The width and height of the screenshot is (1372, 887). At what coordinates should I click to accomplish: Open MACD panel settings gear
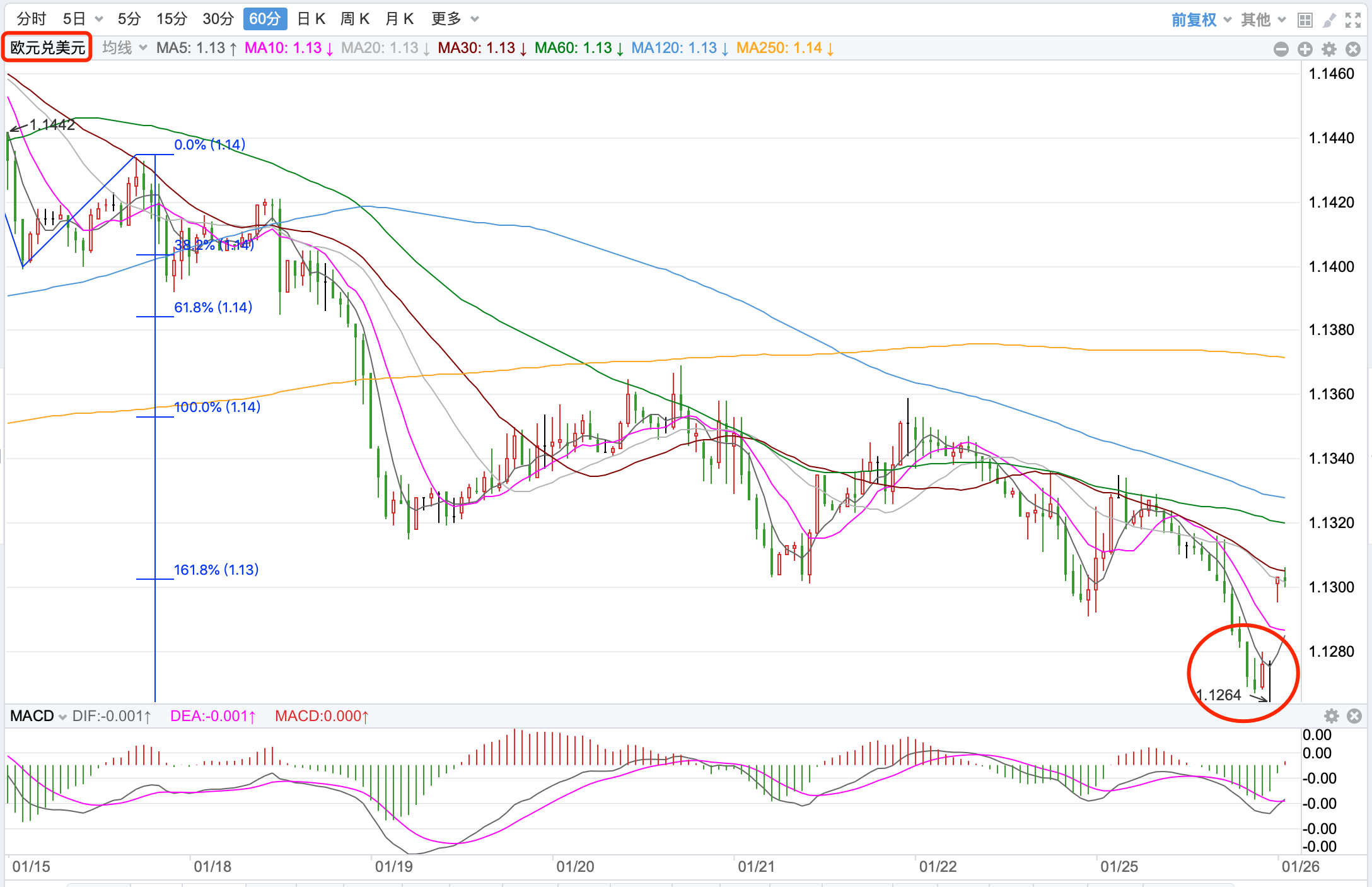(x=1331, y=716)
